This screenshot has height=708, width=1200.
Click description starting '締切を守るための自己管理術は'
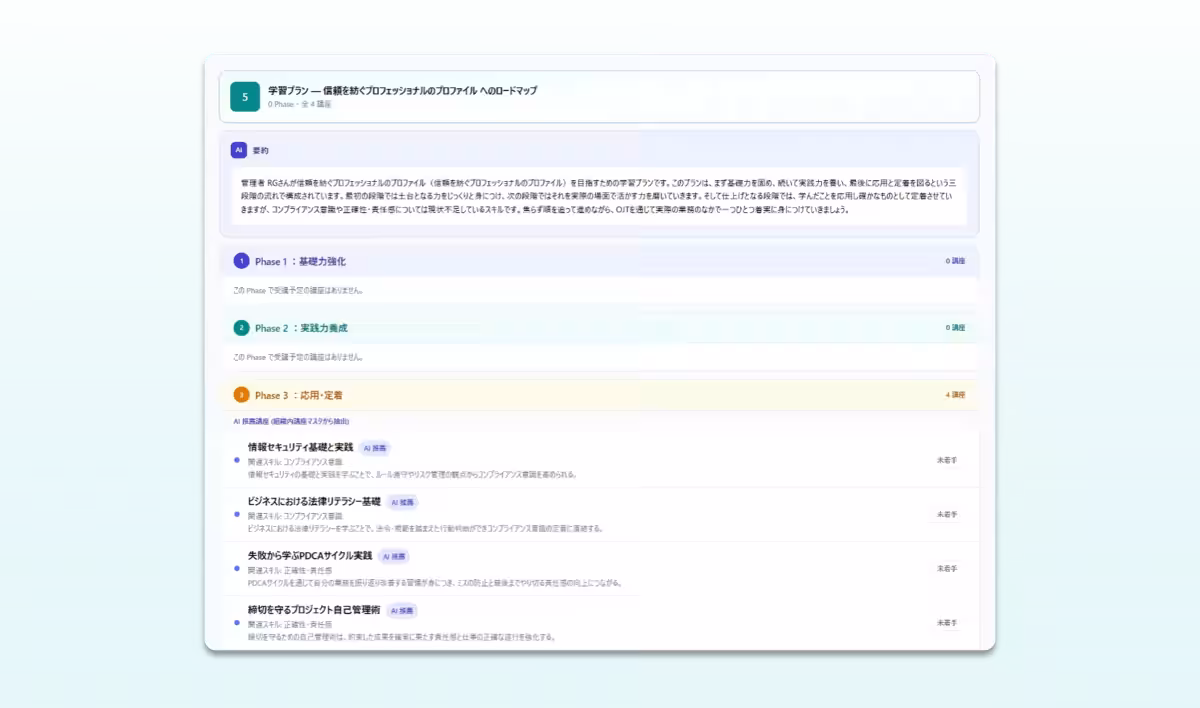coord(401,636)
